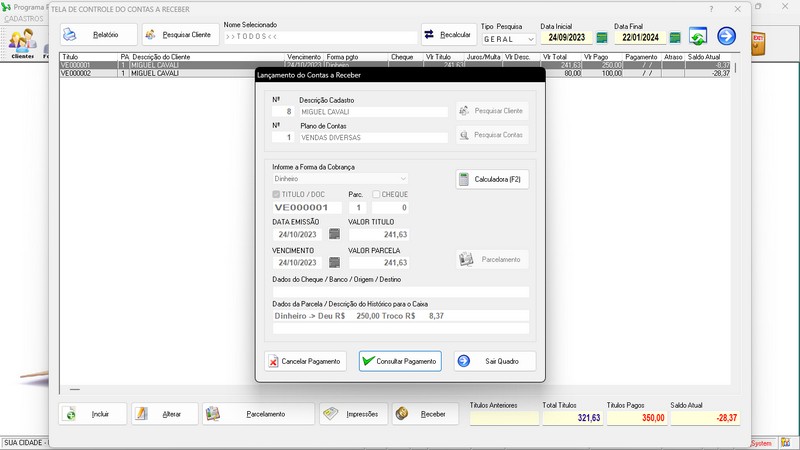Viewport: 800px width, 450px height.
Task: Click the VALOR TITULO field
Action: click(378, 235)
